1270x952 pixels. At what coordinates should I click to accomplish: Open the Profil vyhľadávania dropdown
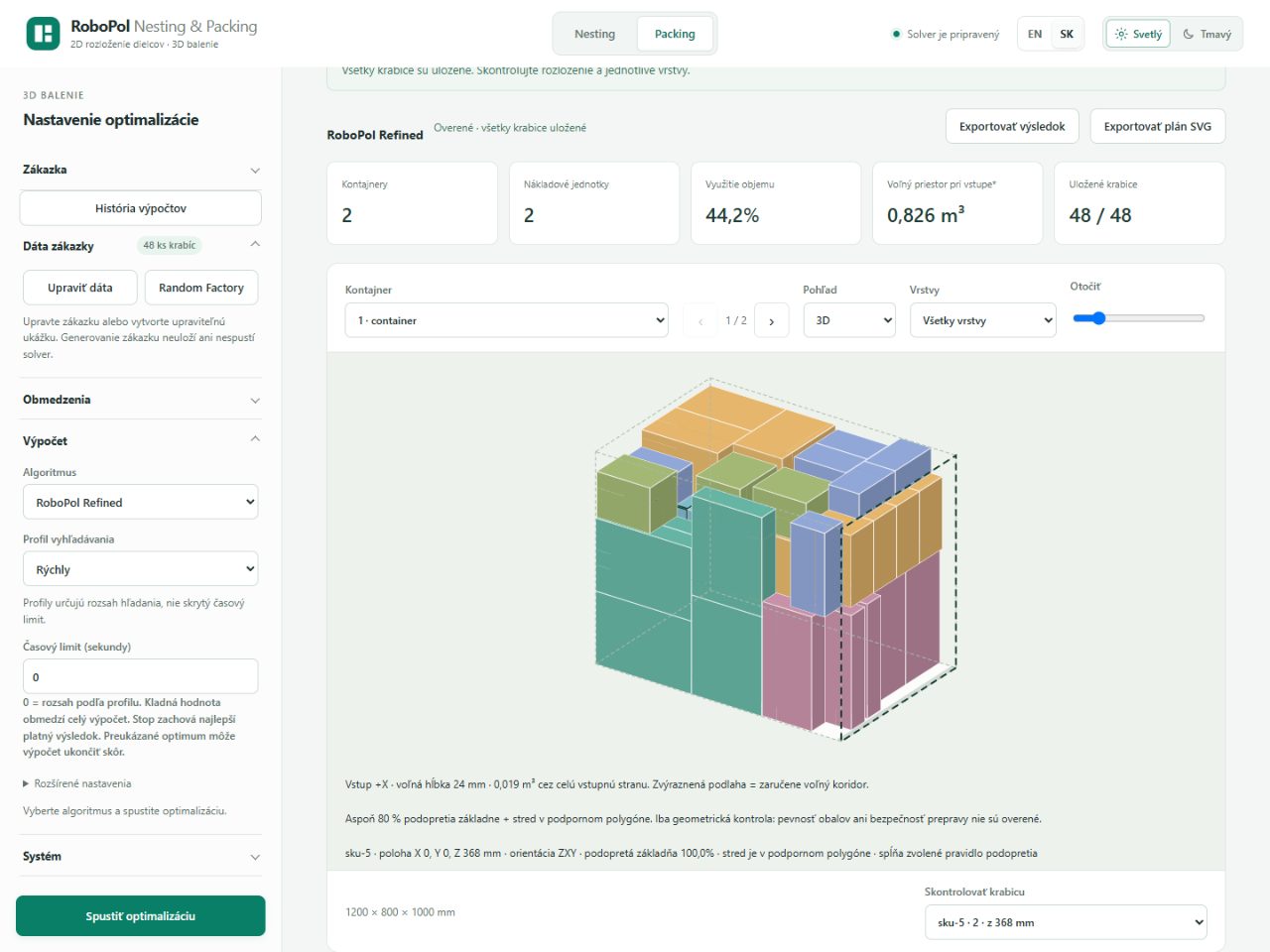click(140, 569)
